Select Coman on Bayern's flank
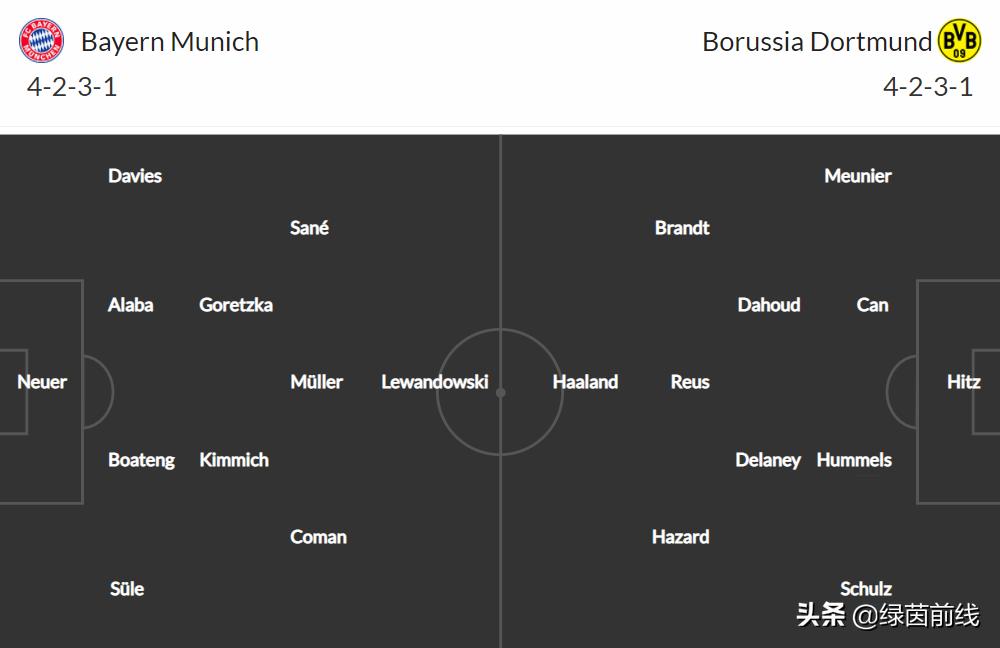The image size is (1000, 648). pyautogui.click(x=318, y=537)
